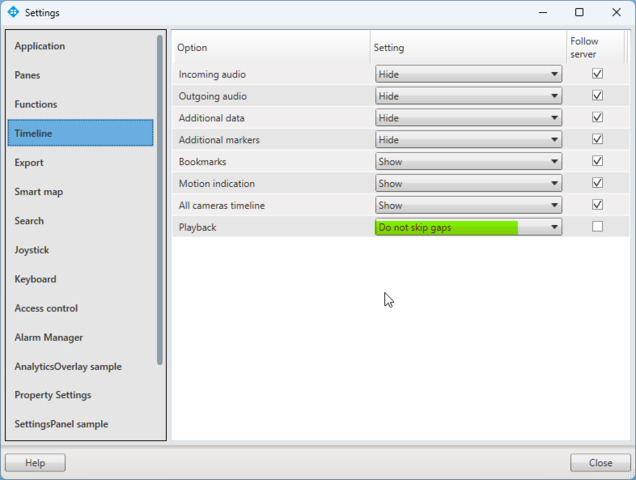Expand the Playback dropdown showing Do not skip gaps

click(468, 227)
